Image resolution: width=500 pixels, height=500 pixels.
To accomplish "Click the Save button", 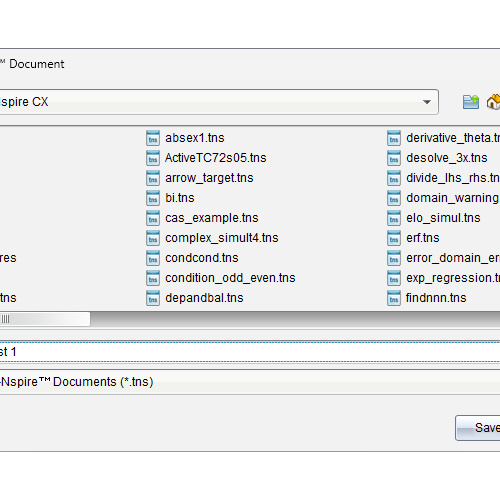I will click(x=478, y=428).
